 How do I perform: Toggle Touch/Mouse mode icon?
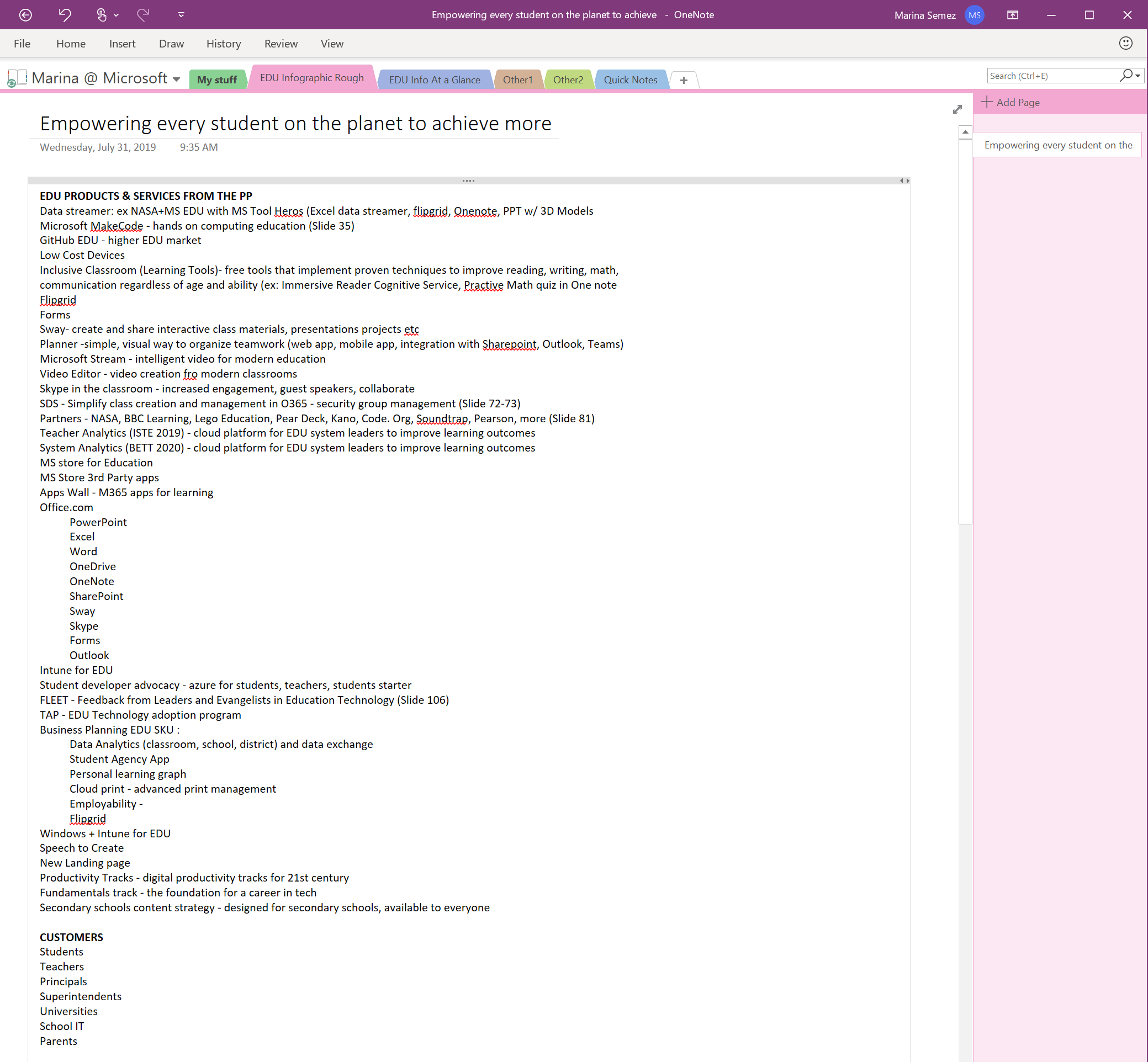[101, 15]
